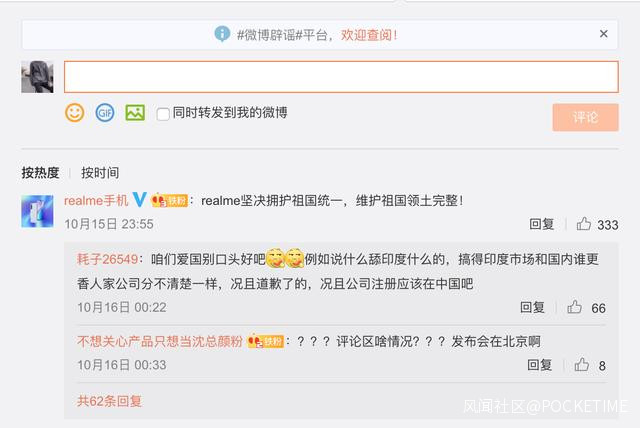Image resolution: width=640 pixels, height=428 pixels.
Task: Sort comments by 按时间
Action: pyautogui.click(x=100, y=173)
